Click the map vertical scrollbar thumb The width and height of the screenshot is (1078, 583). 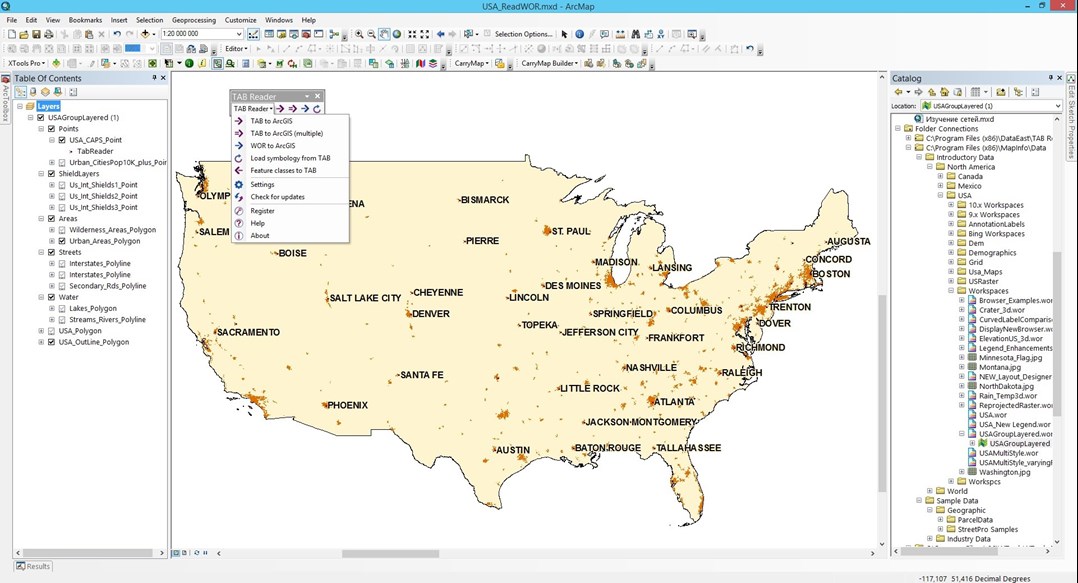[882, 392]
